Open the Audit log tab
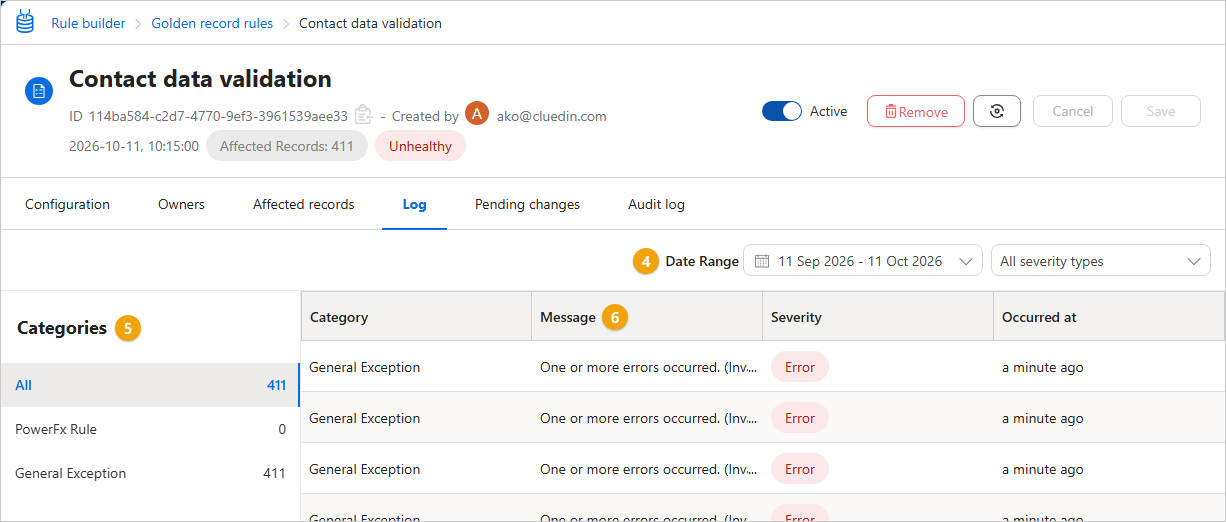1226x522 pixels. (656, 204)
